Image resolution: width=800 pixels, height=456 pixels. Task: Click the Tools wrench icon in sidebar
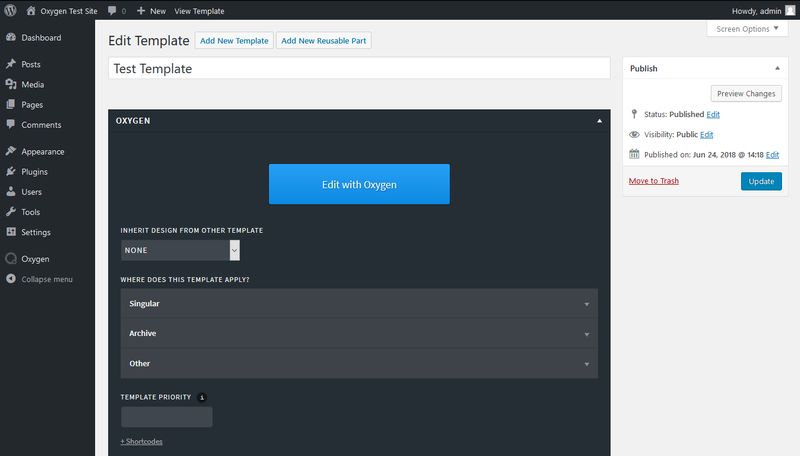pyautogui.click(x=11, y=212)
